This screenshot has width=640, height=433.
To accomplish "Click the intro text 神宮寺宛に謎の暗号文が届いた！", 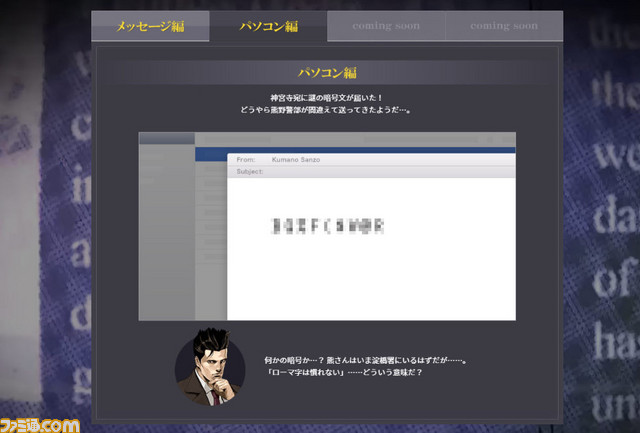I will 327,98.
